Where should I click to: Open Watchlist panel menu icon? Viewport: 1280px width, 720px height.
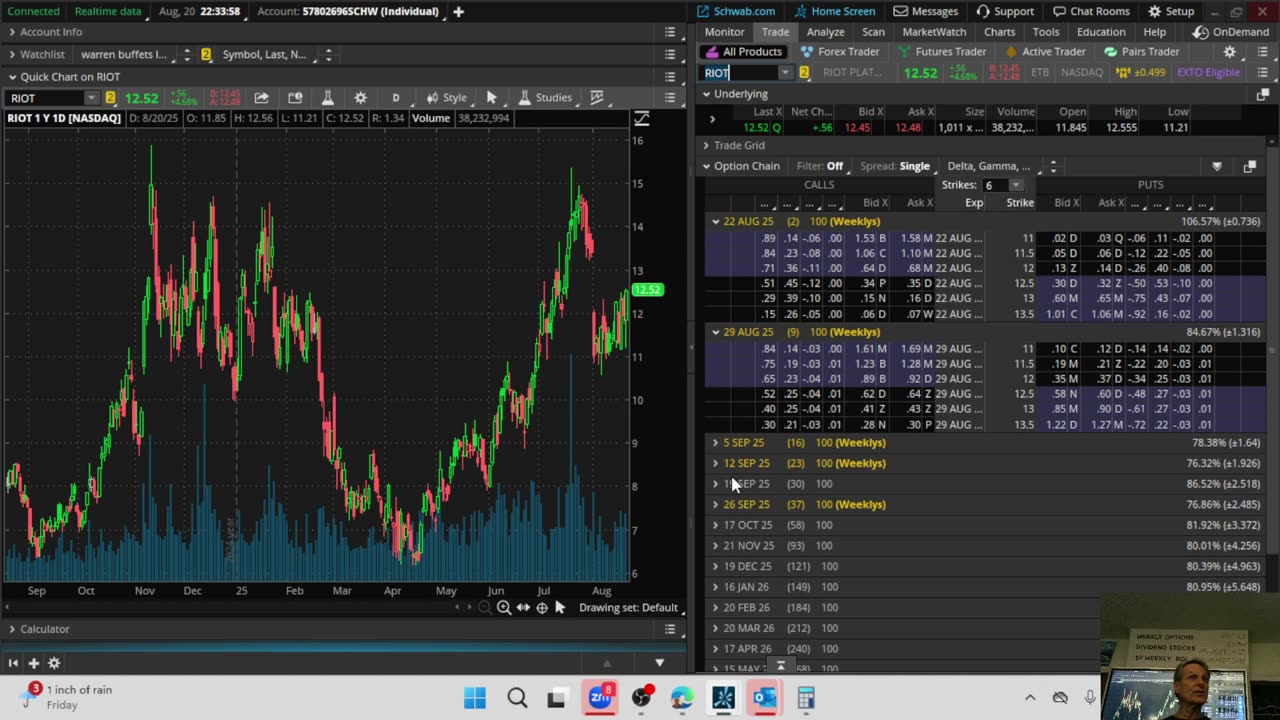pyautogui.click(x=670, y=54)
